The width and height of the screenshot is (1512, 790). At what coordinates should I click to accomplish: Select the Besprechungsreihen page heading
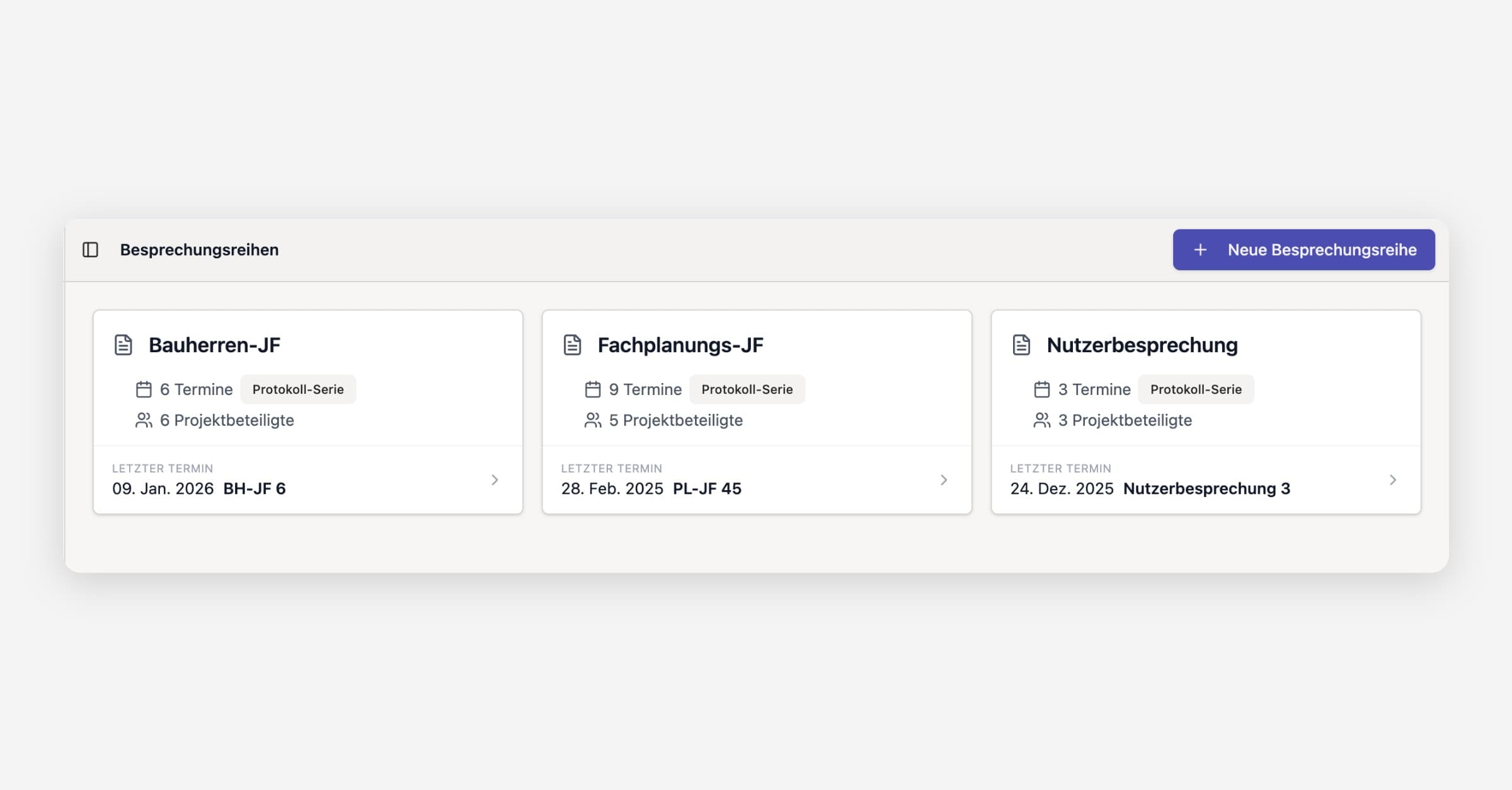[199, 250]
